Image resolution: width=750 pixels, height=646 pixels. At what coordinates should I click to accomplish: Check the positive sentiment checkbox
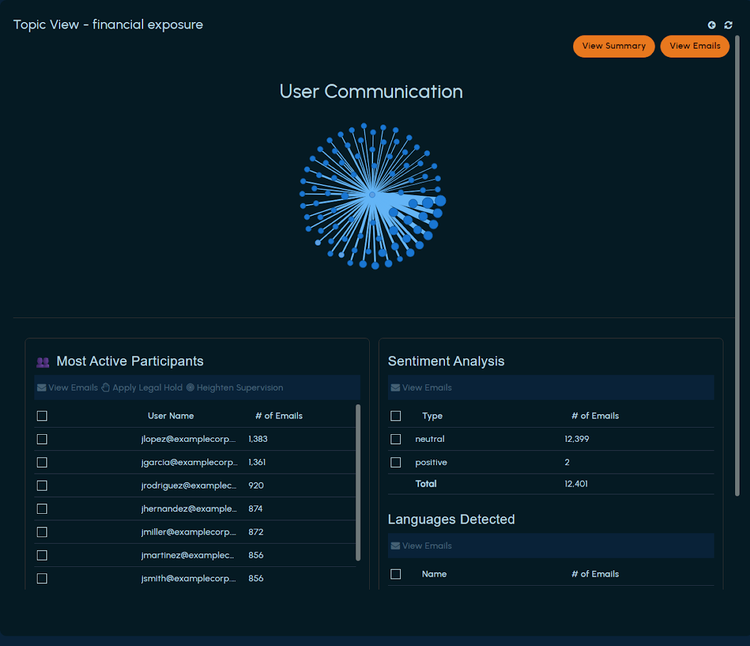(x=396, y=463)
